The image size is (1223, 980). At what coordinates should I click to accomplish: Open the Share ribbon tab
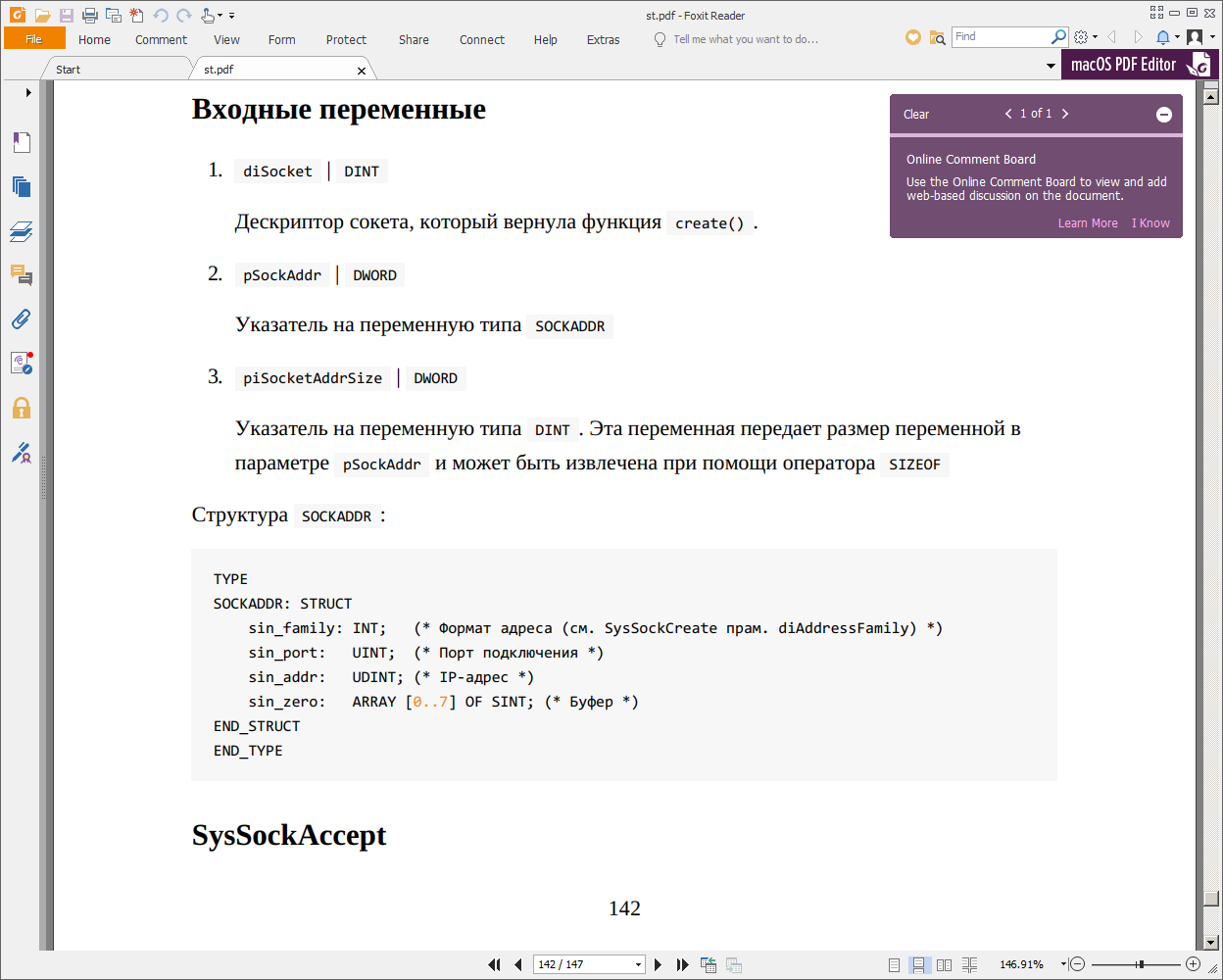click(x=414, y=40)
